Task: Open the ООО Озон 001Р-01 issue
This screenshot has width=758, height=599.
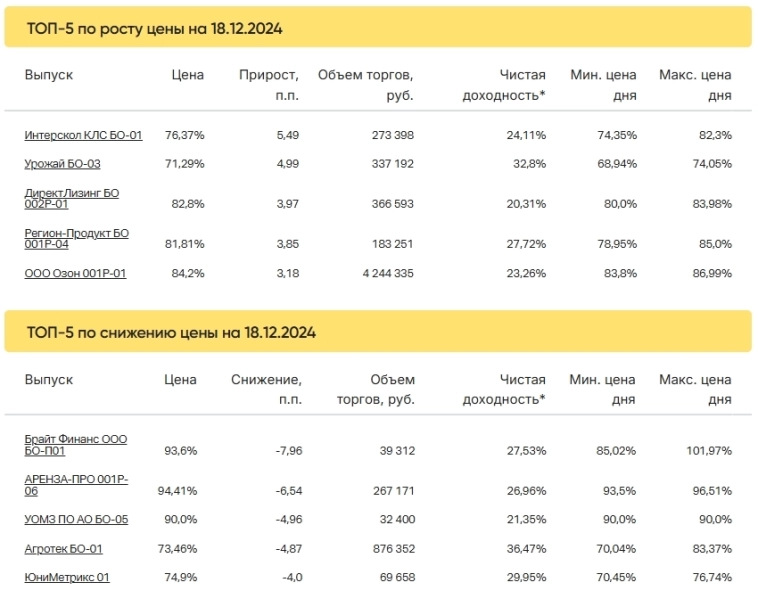Action: click(x=75, y=273)
